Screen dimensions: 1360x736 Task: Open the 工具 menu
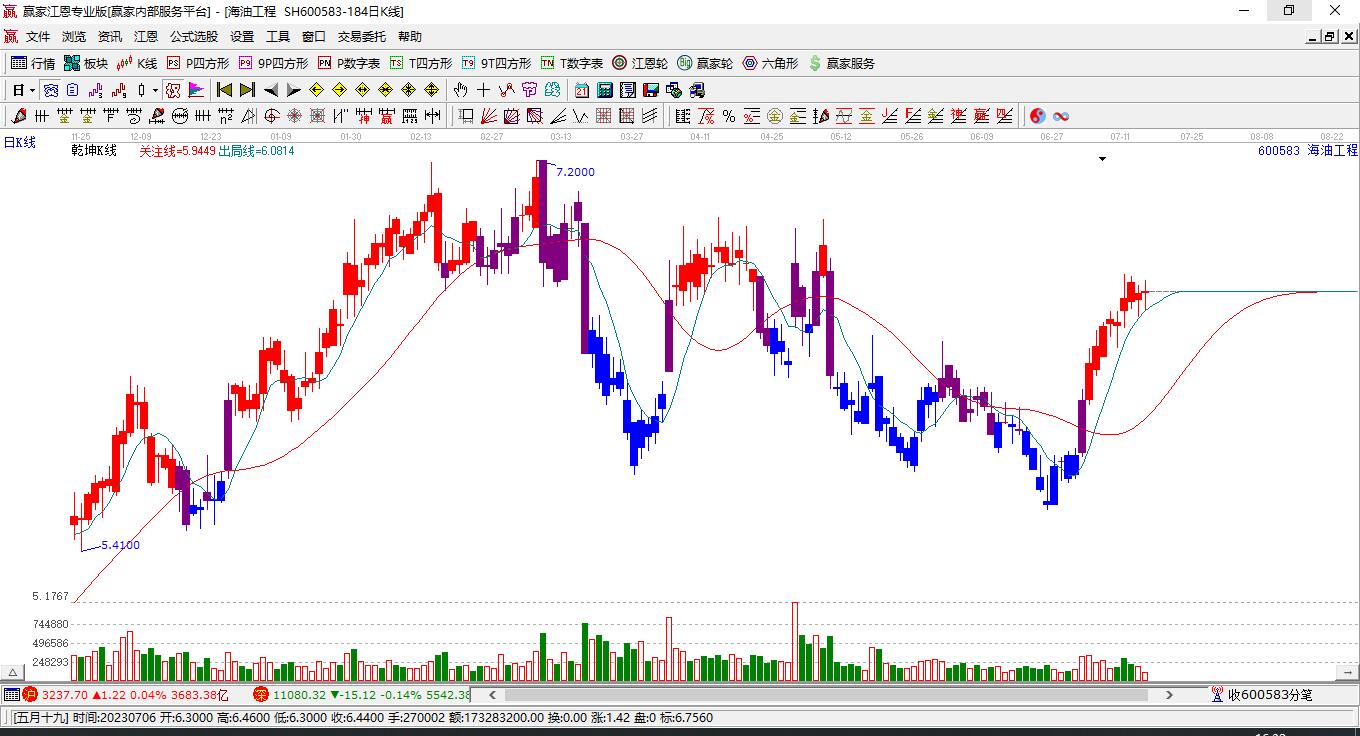click(278, 37)
